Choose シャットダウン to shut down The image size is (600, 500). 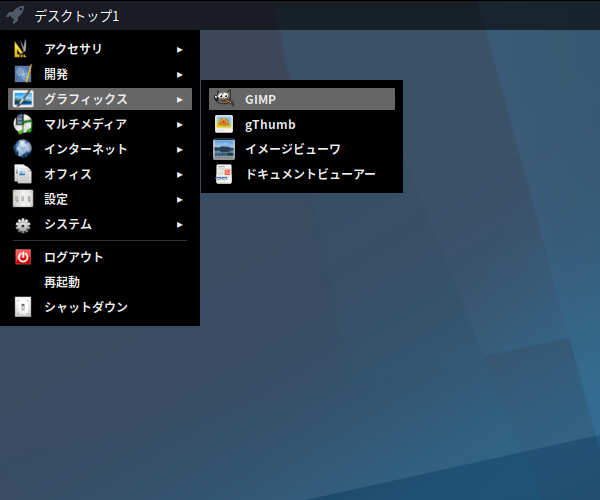(x=100, y=307)
